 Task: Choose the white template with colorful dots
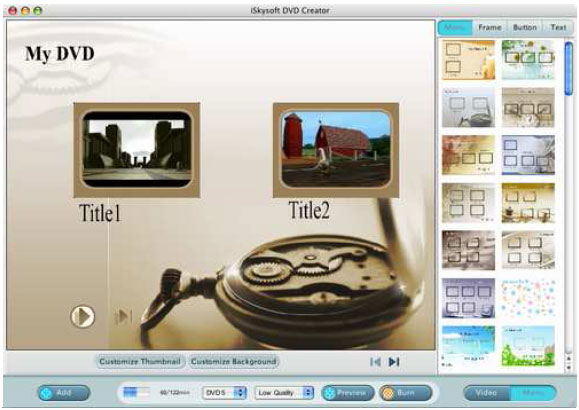(528, 298)
